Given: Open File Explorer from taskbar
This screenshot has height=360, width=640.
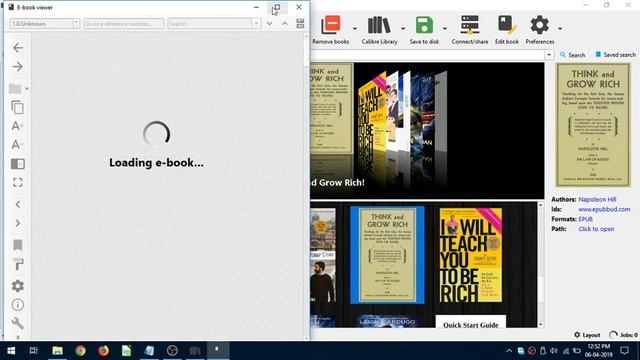Looking at the screenshot, I should [57, 351].
